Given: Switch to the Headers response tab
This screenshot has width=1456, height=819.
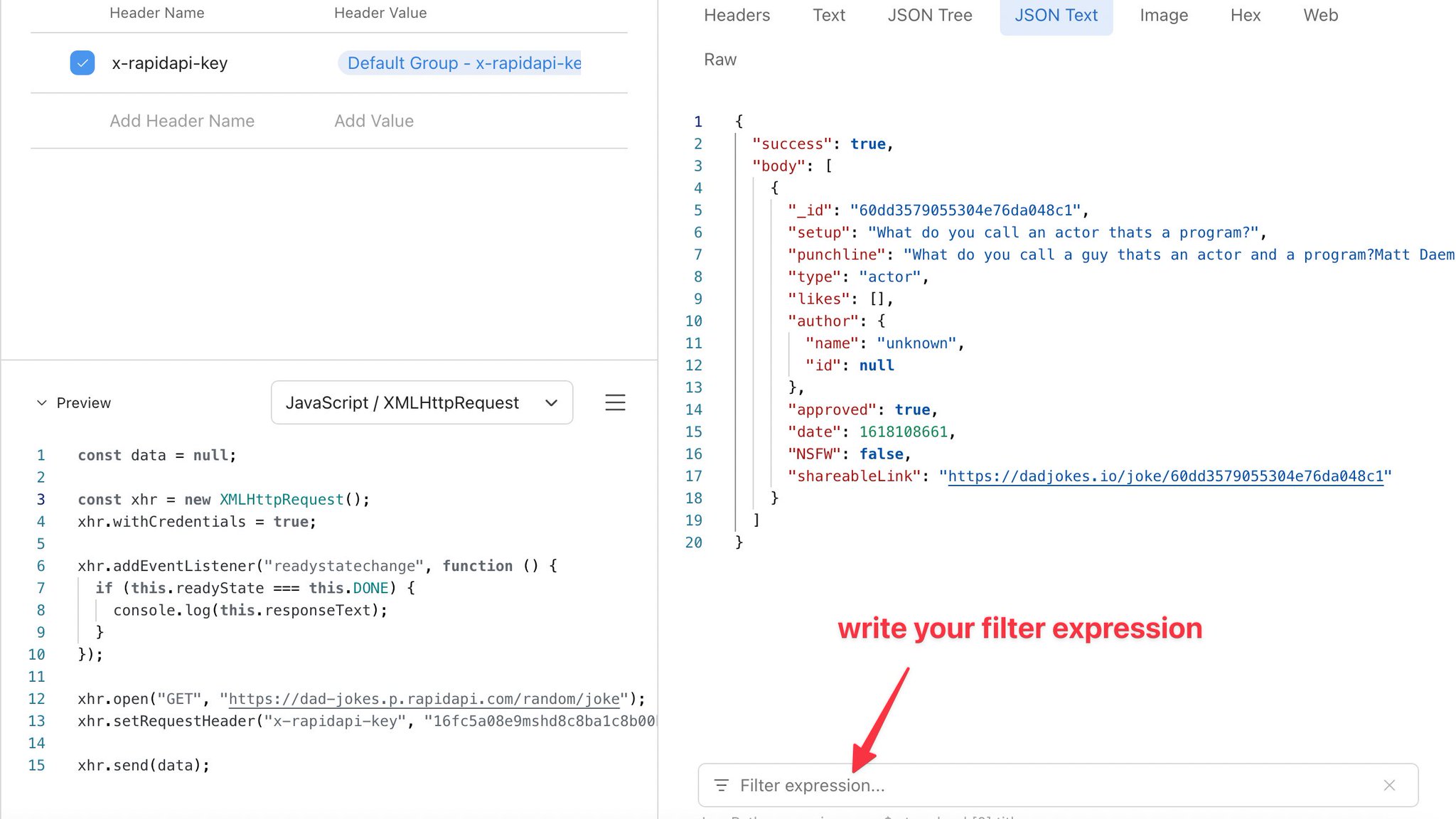Looking at the screenshot, I should point(737,15).
